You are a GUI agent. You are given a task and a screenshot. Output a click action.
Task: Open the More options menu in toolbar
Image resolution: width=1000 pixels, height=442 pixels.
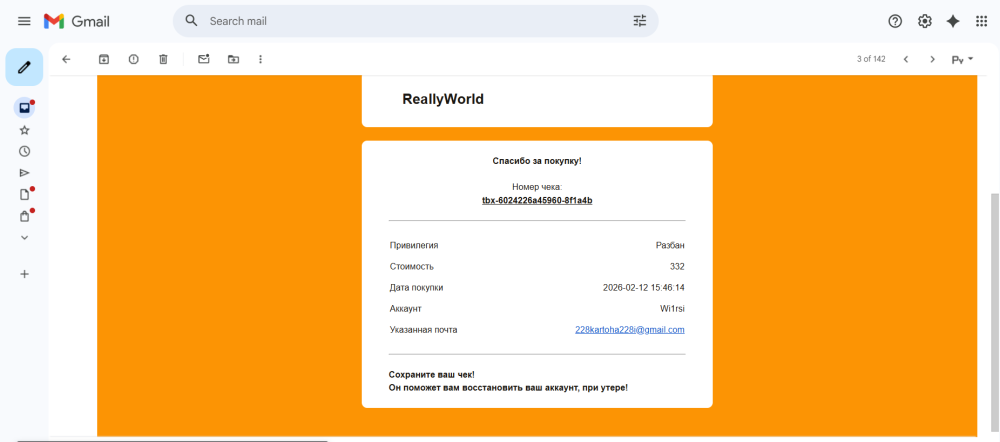click(260, 59)
